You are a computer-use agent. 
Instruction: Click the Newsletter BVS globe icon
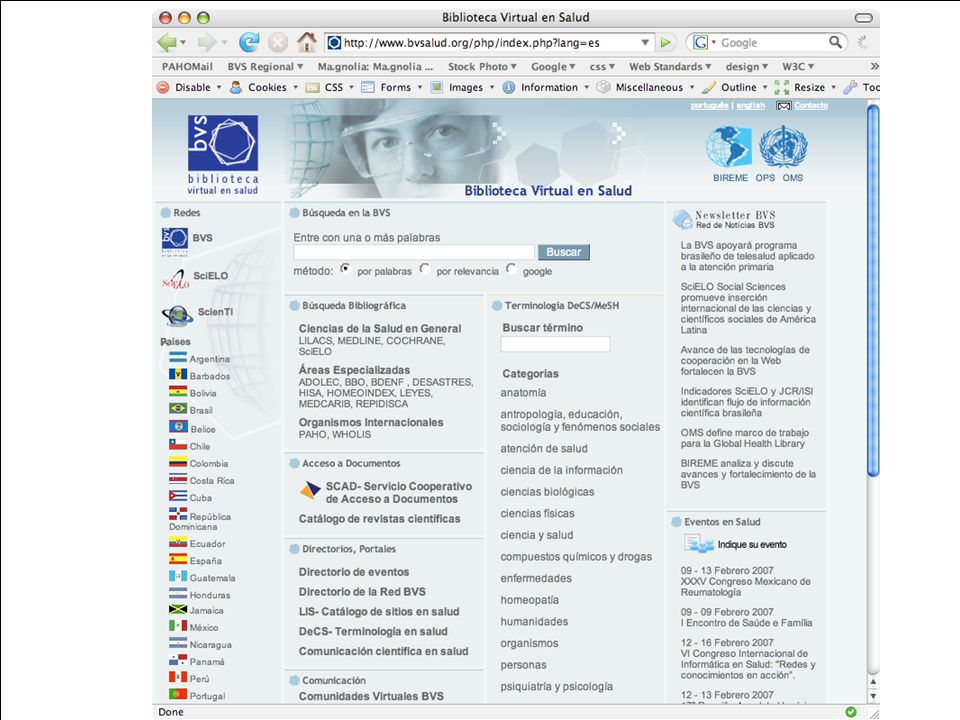pyautogui.click(x=682, y=219)
